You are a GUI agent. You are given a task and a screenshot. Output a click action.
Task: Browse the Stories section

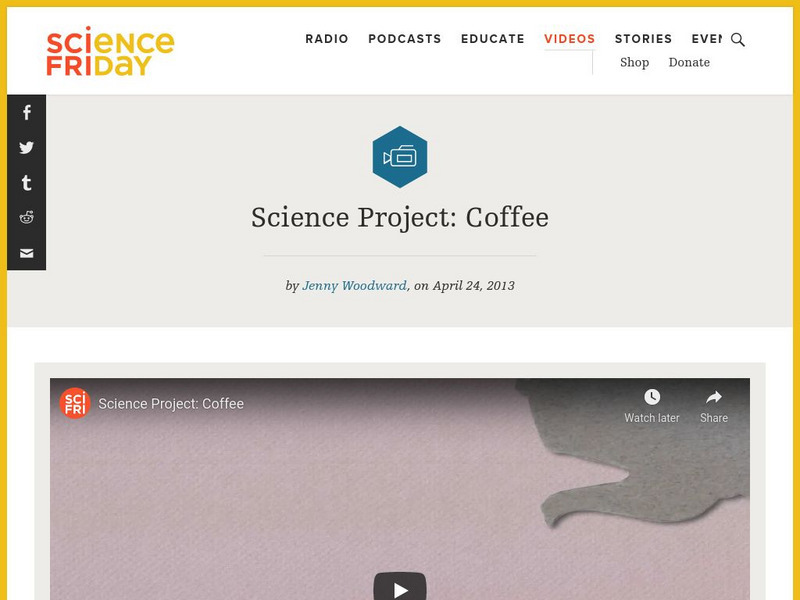pyautogui.click(x=643, y=39)
